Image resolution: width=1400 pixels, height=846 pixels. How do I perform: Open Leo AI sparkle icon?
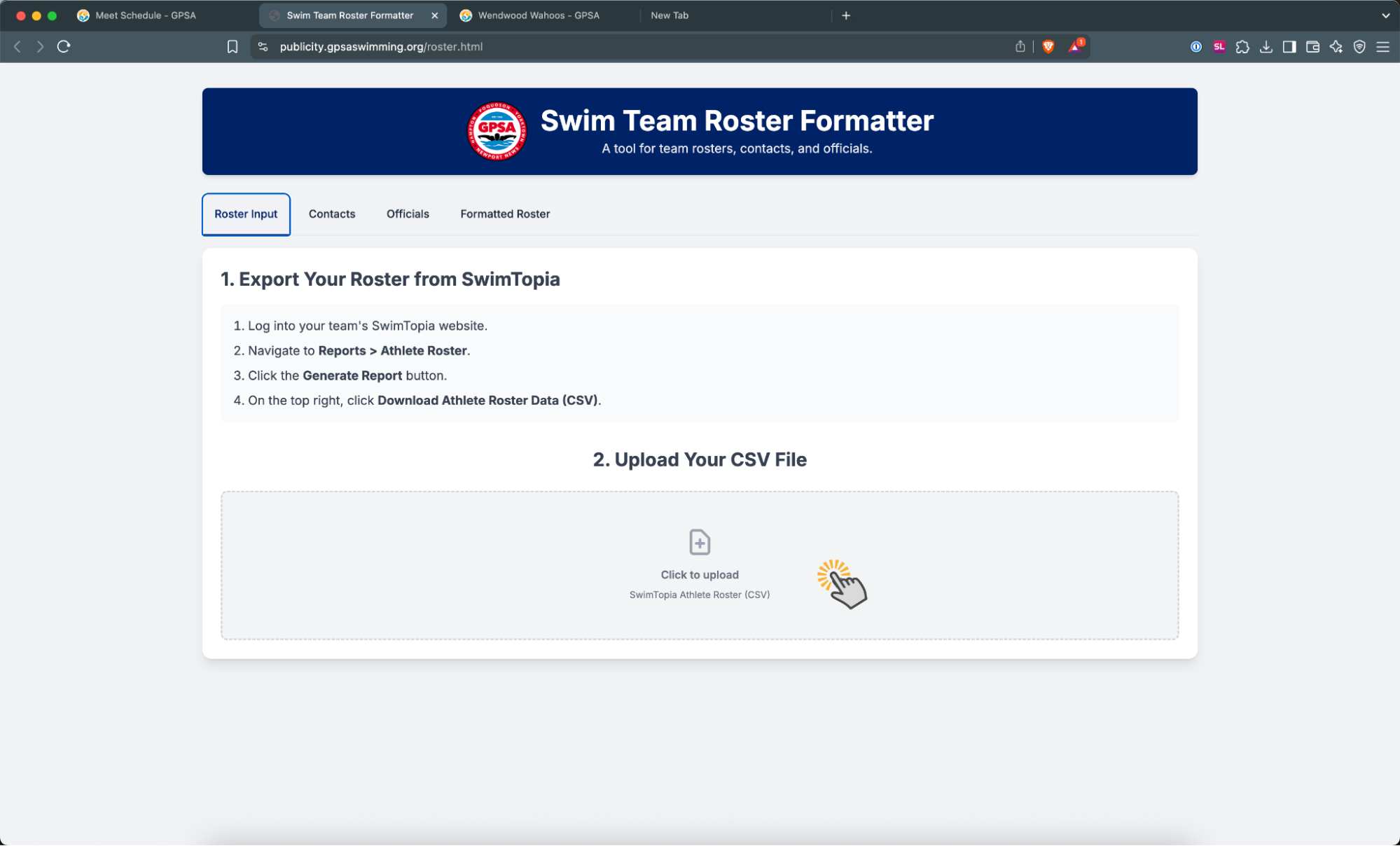[x=1336, y=47]
